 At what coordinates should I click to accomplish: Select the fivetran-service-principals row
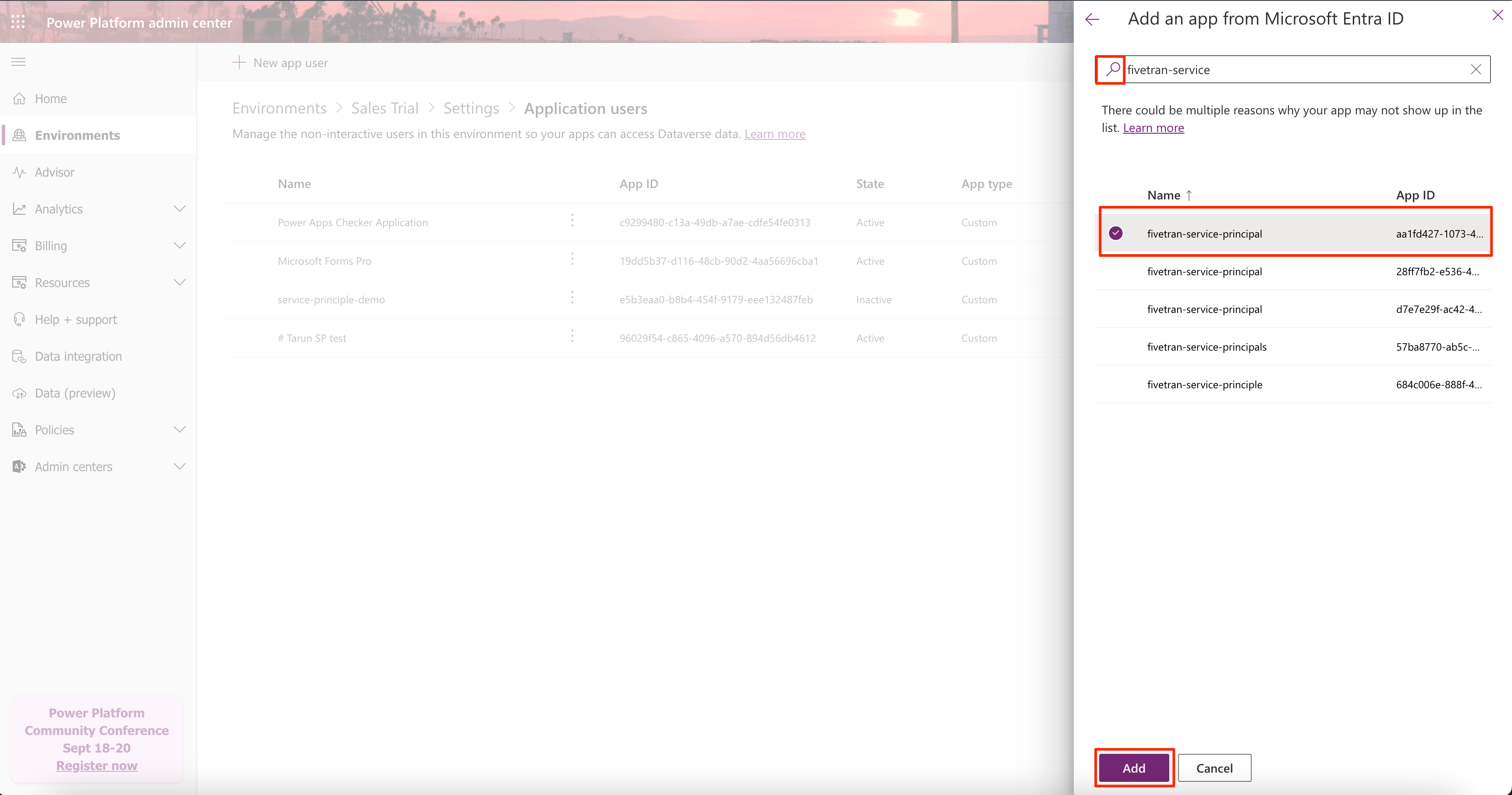click(1292, 346)
